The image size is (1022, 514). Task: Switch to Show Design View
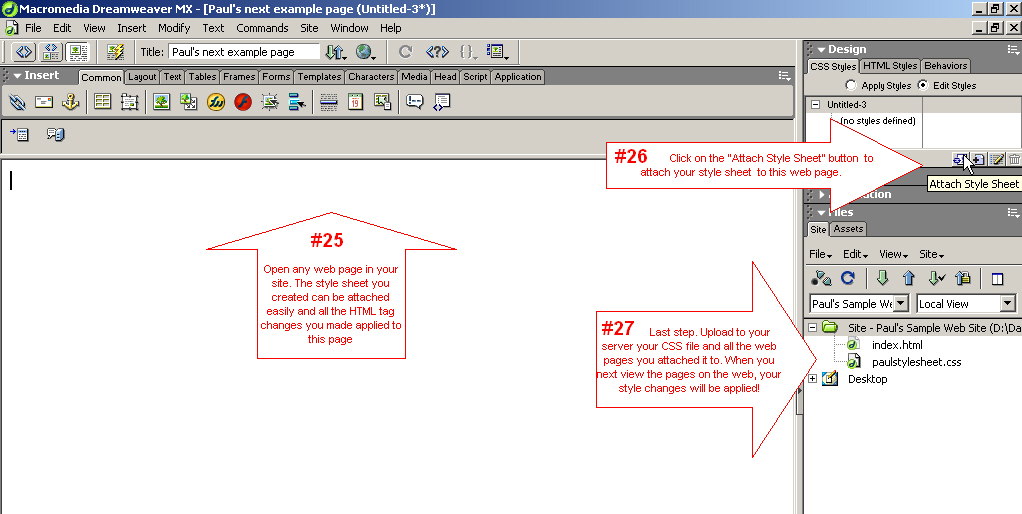click(x=78, y=51)
